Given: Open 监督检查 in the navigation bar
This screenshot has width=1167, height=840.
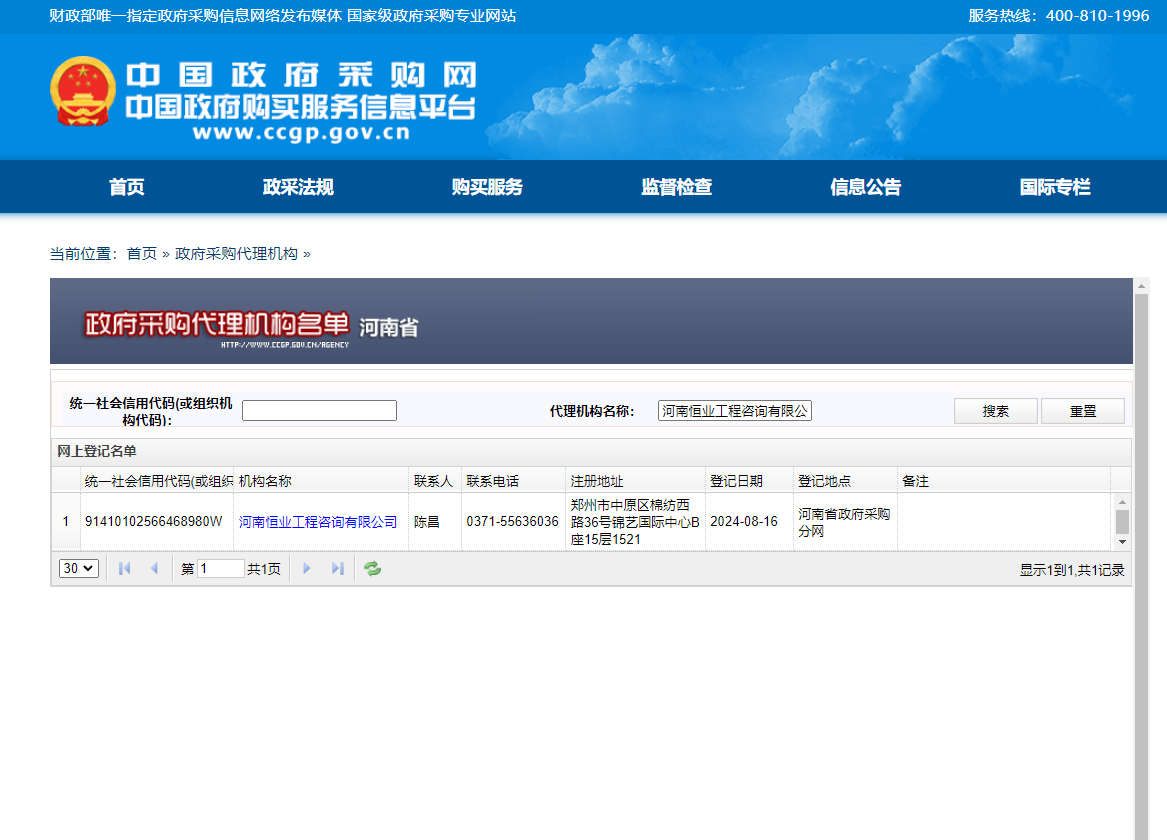Looking at the screenshot, I should coord(677,187).
